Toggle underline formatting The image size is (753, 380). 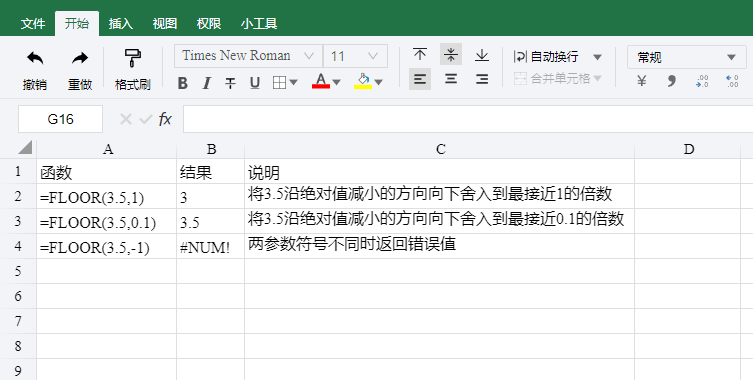[x=255, y=83]
